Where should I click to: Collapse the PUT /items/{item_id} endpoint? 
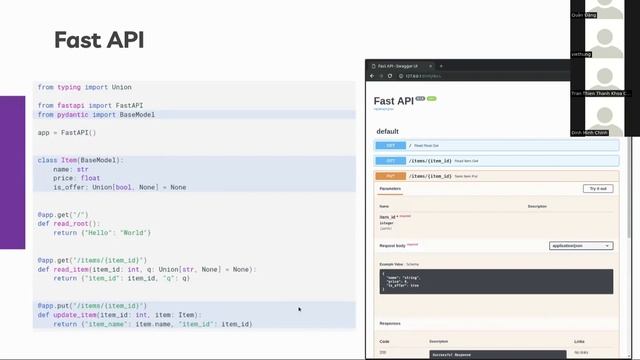point(496,176)
